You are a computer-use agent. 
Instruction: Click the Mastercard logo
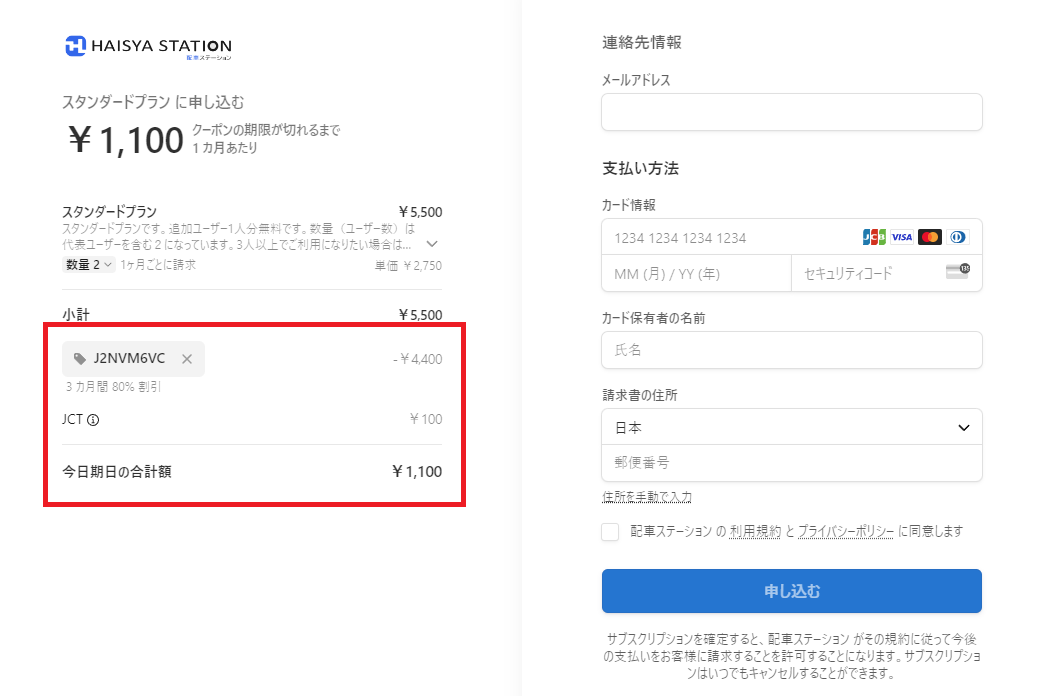[x=929, y=237]
